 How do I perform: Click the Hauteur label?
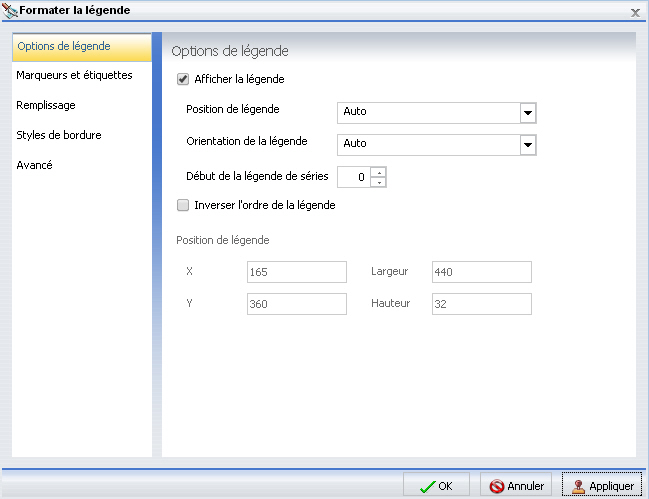pos(390,303)
